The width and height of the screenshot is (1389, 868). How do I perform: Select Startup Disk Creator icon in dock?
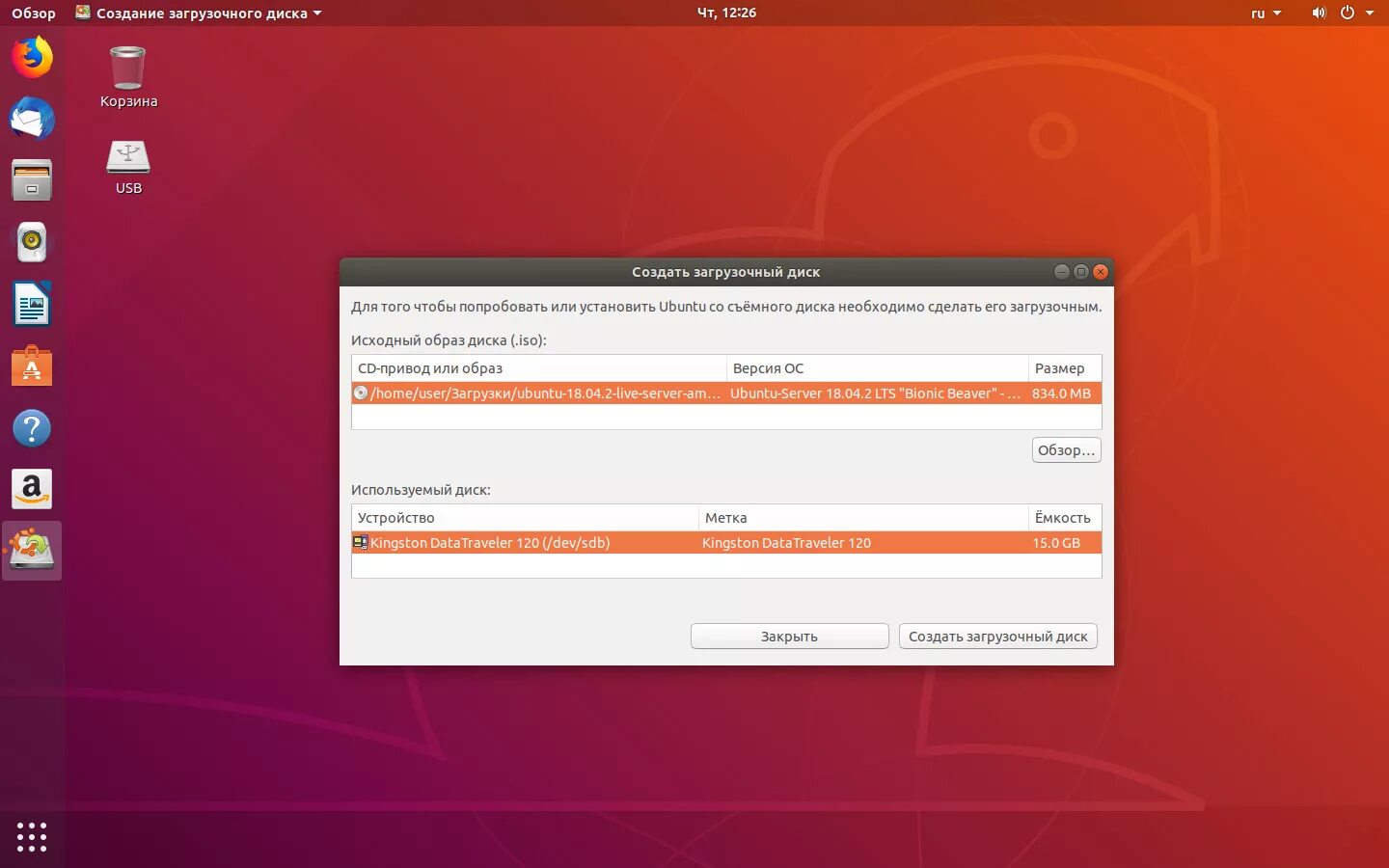coord(32,551)
